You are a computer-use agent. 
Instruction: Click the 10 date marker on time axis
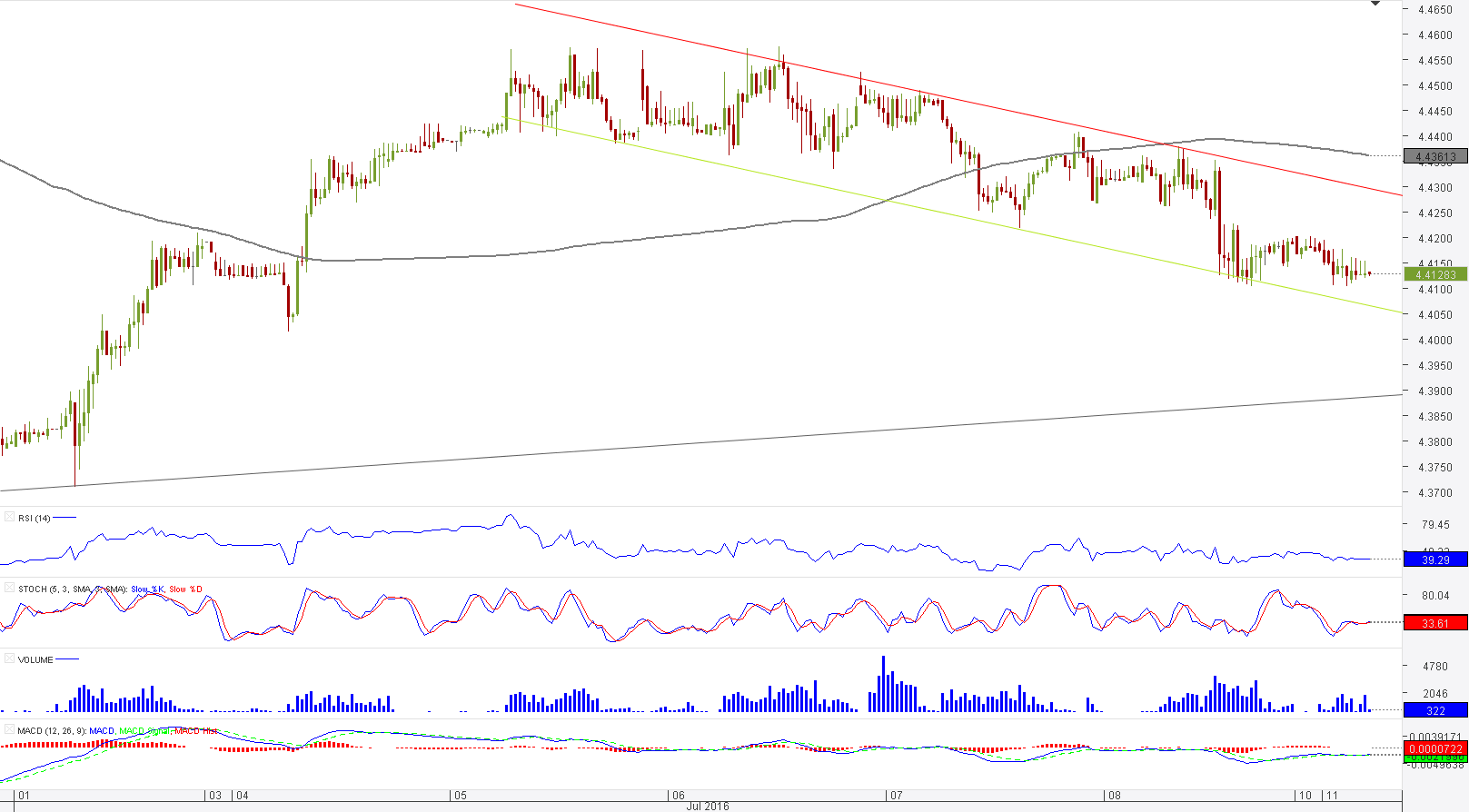click(1305, 796)
